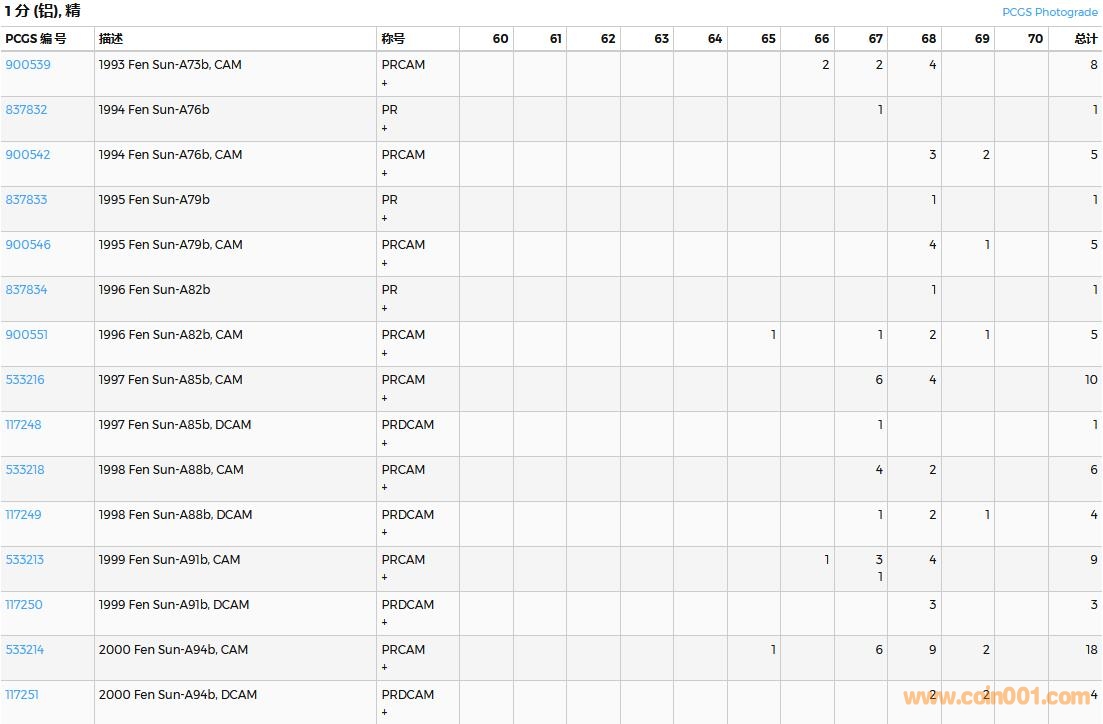Click the PCGS 编号 column header
This screenshot has height=724, width=1103.
click(36, 39)
